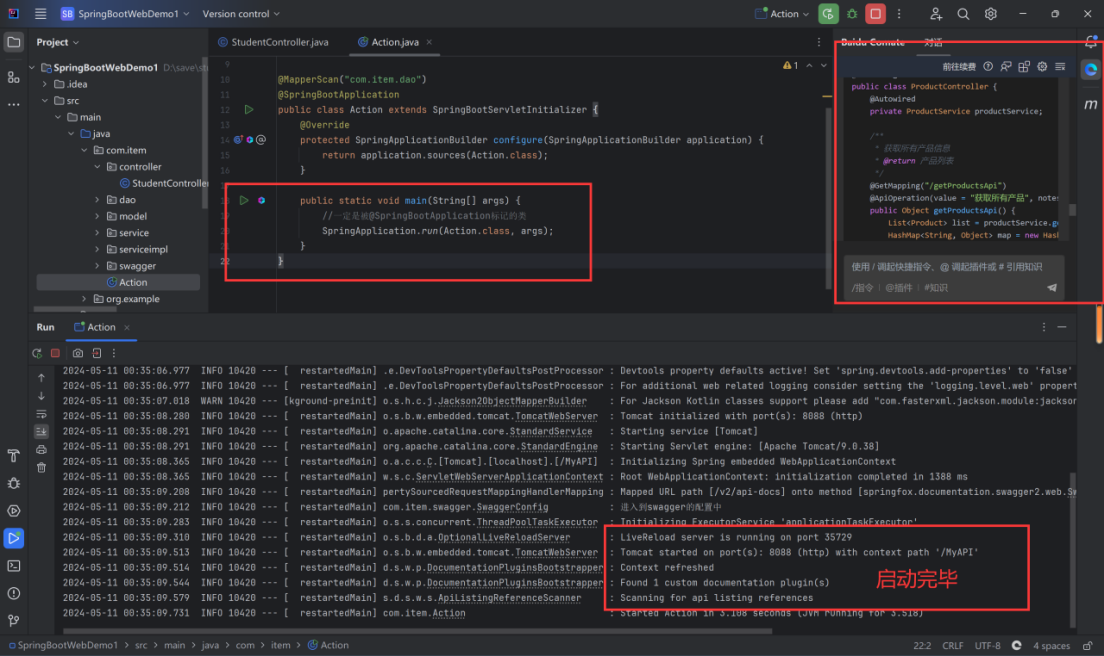This screenshot has height=656, width=1104.
Task: Open IDE settings gear in title bar
Action: (x=991, y=13)
